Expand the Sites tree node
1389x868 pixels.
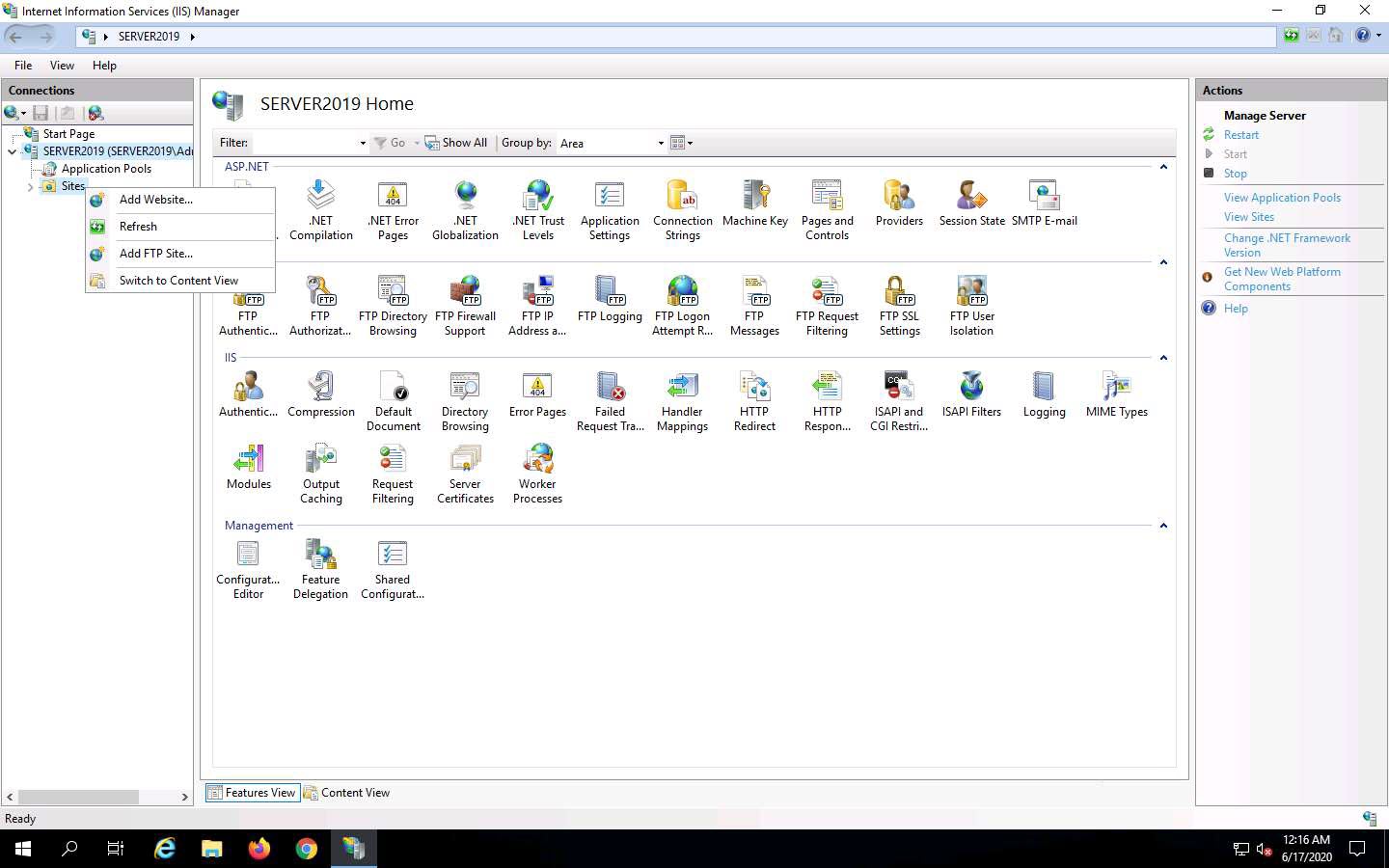click(30, 187)
